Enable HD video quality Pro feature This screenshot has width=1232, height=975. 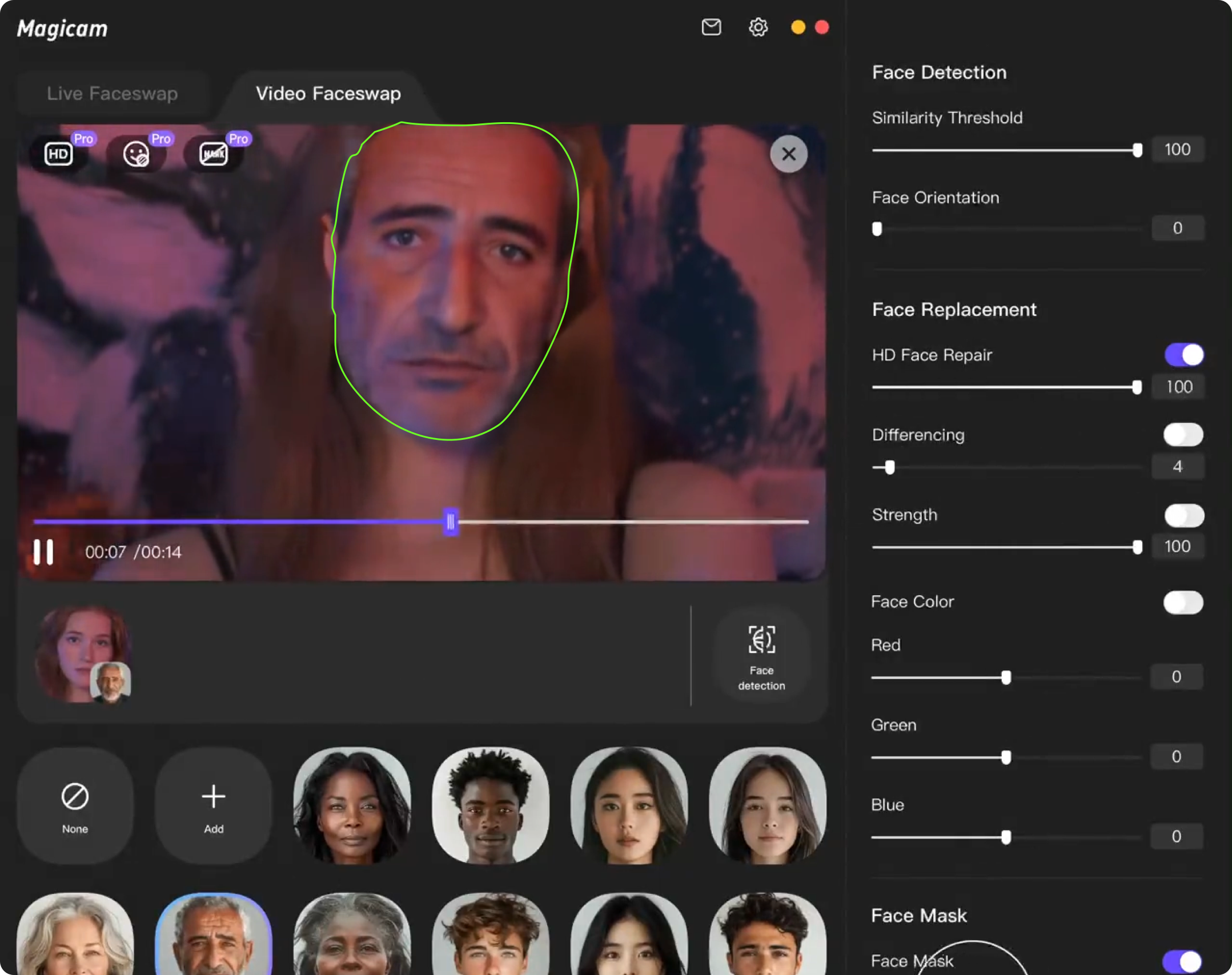click(59, 153)
